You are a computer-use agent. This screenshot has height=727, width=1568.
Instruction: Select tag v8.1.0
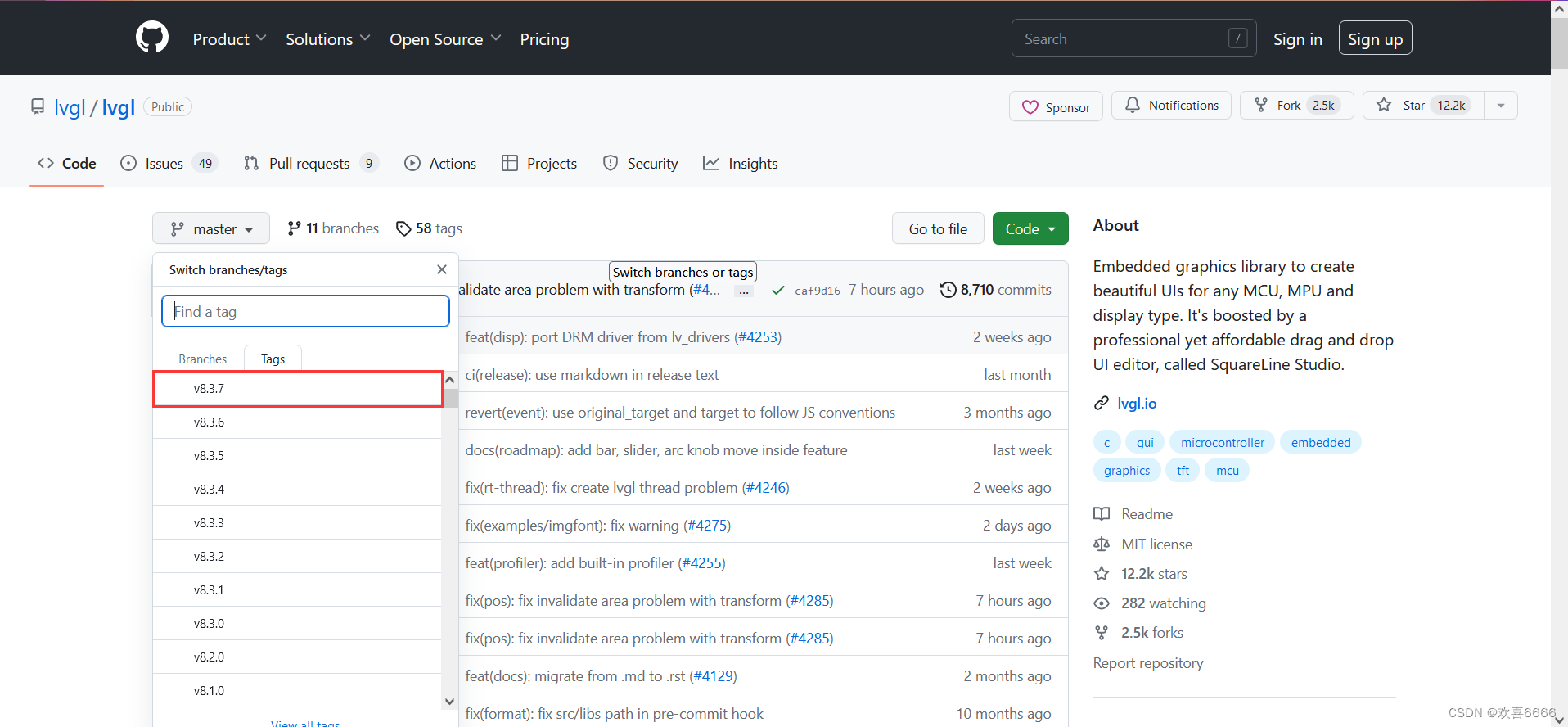[x=298, y=691]
